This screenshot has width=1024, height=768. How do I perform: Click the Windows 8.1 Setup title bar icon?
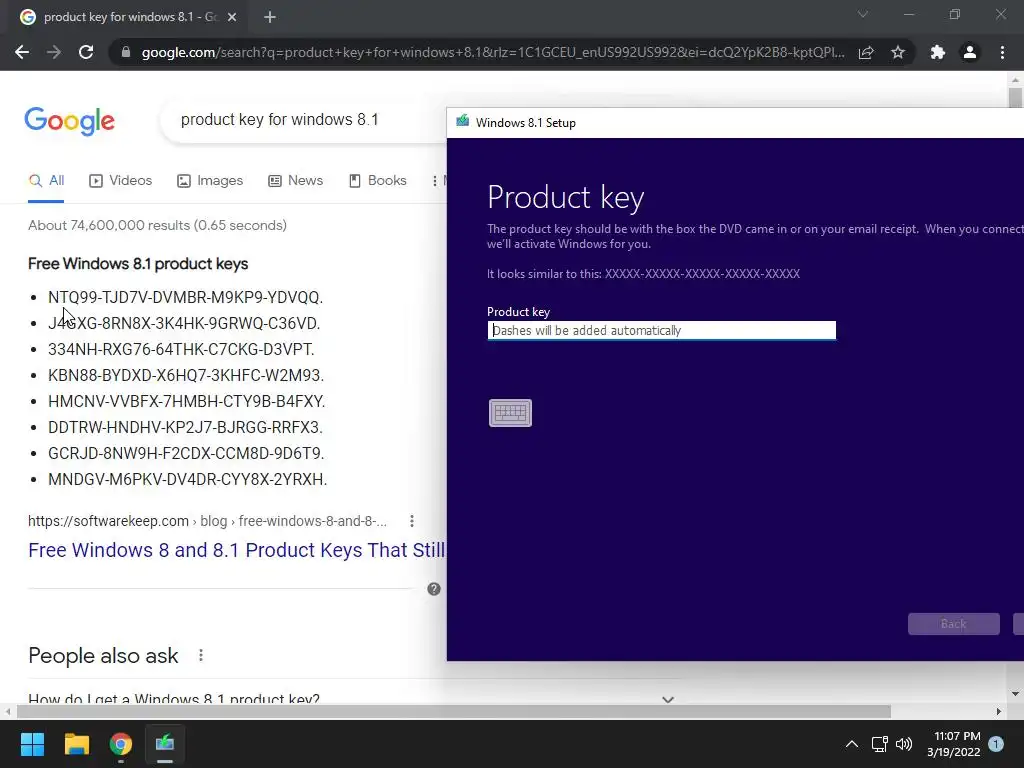[x=462, y=122]
